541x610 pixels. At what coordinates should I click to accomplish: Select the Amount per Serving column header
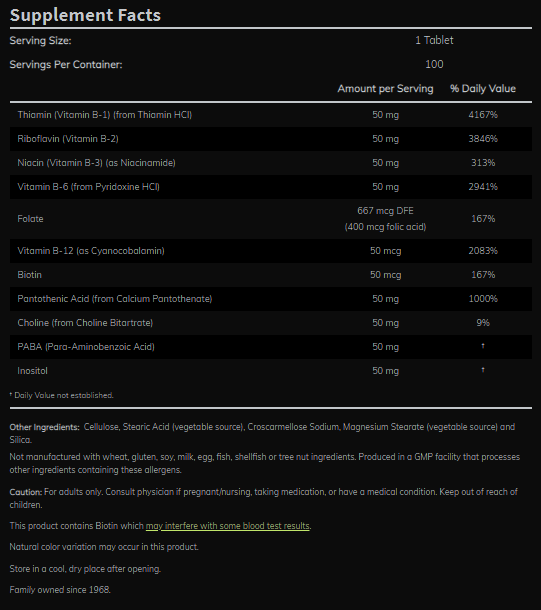tap(385, 89)
